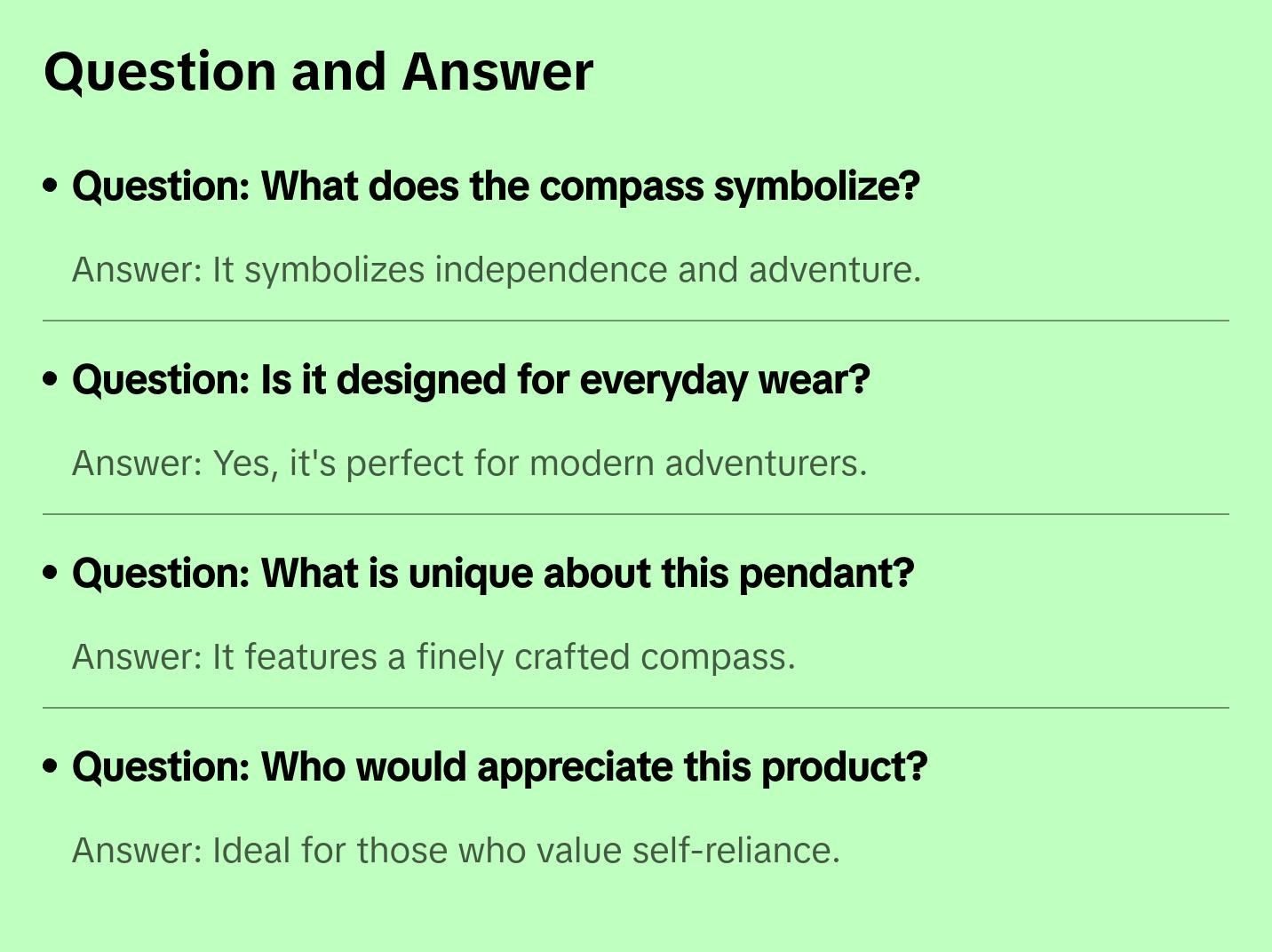Expand "What does the compass symbolize?" question
Viewport: 1272px width, 952px height.
point(496,186)
